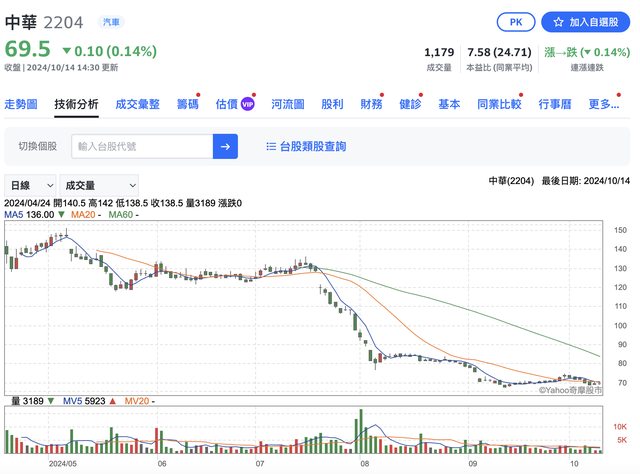Click the Yahoo奇摩股市 watermark on chart
This screenshot has height=474, width=640.
(x=570, y=391)
